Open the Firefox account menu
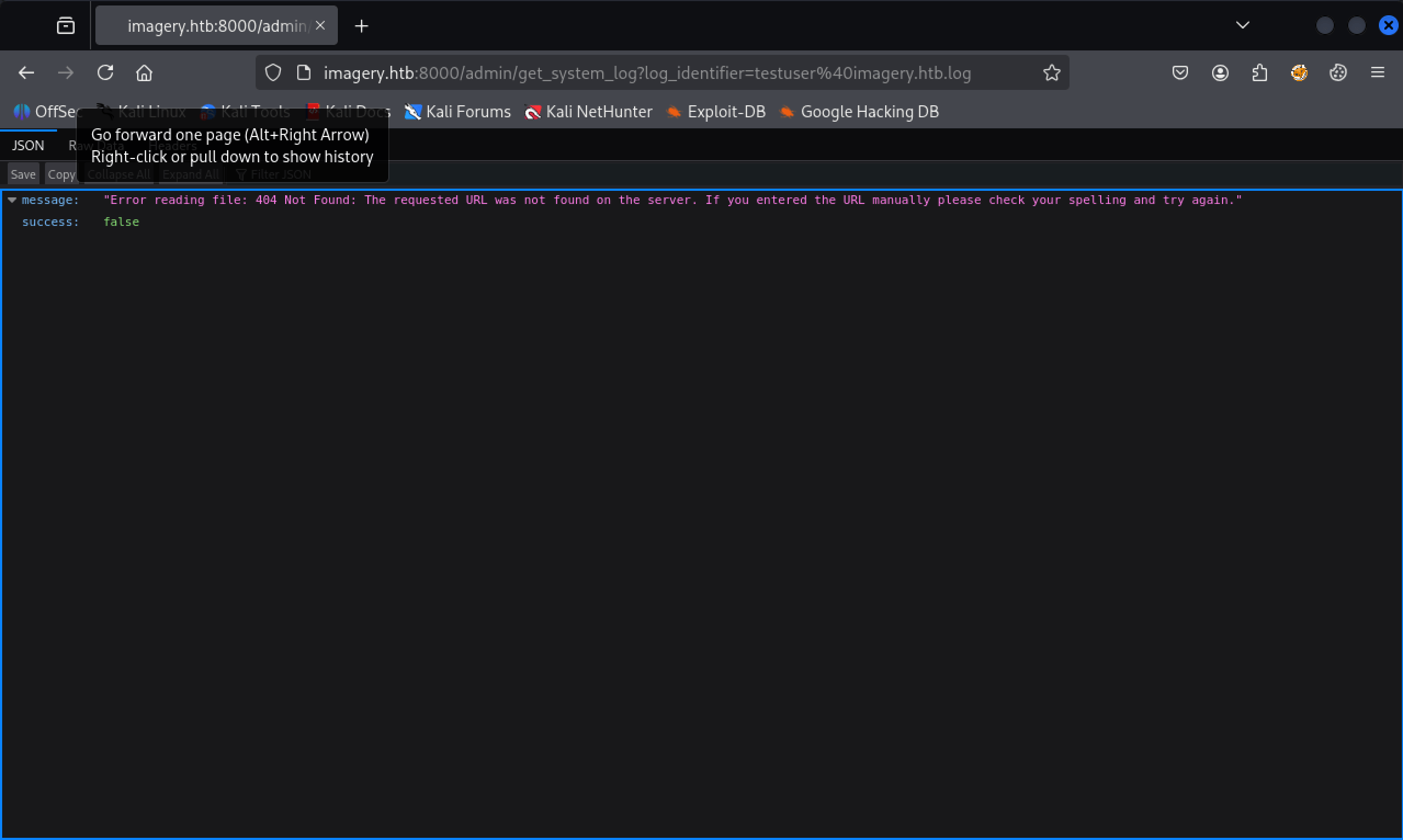The width and height of the screenshot is (1403, 840). 1220,73
